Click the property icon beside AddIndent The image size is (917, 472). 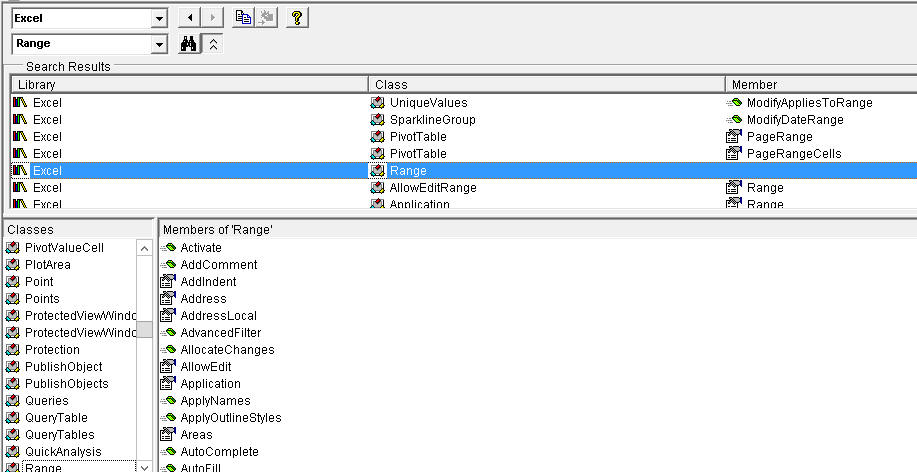pos(168,281)
